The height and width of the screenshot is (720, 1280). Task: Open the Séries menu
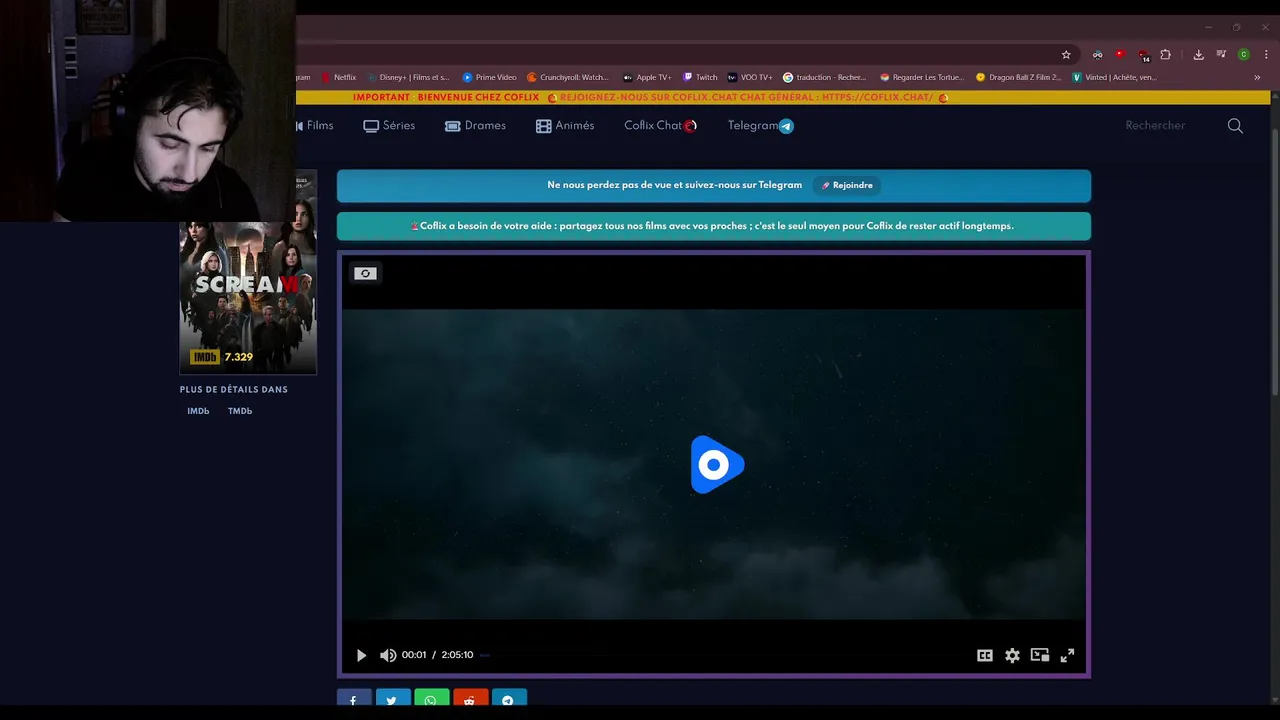coord(389,126)
